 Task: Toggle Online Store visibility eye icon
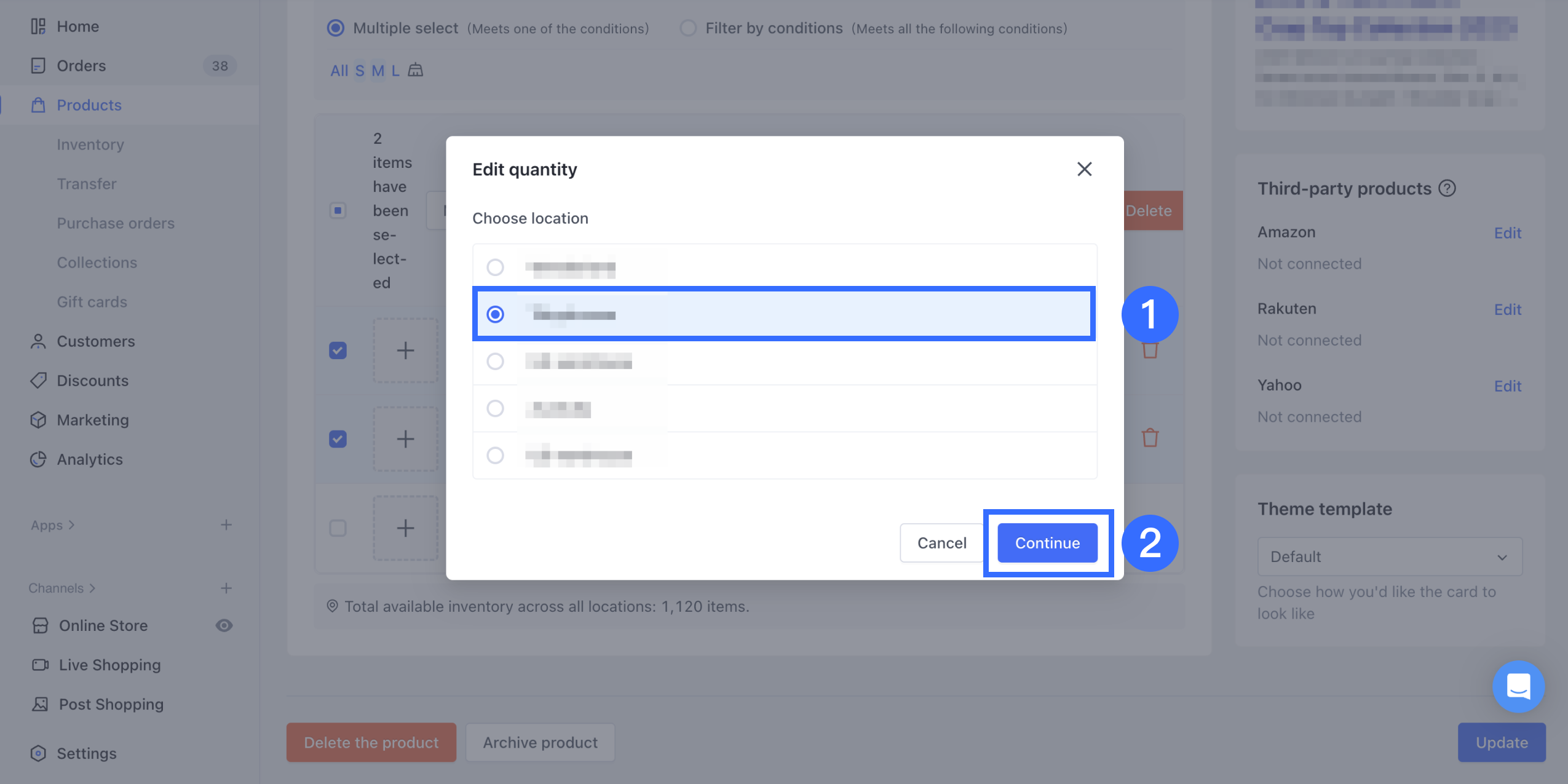click(224, 625)
